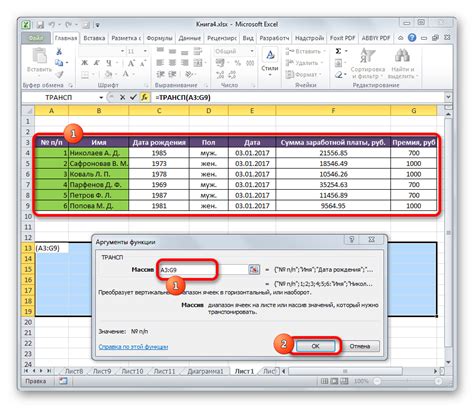The image size is (474, 408).
Task: Click the Найти и выделить binoculars icon
Action: pyautogui.click(x=402, y=56)
